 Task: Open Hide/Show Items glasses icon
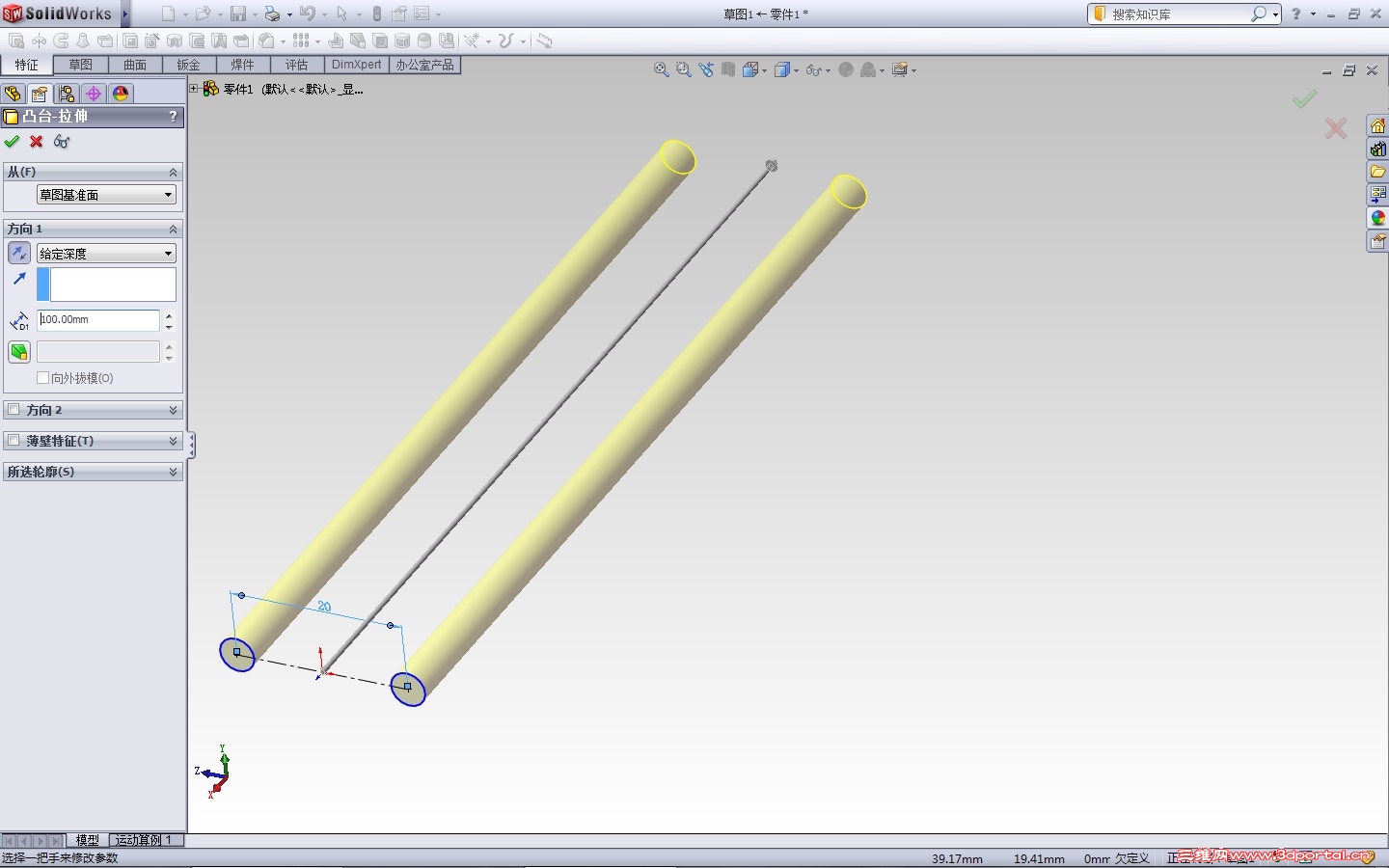(x=814, y=69)
